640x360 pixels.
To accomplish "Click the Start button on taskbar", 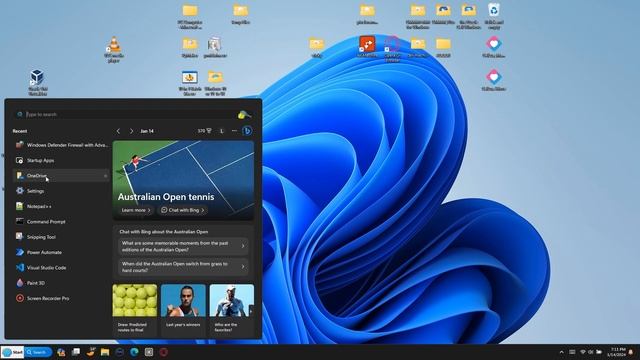I will [12, 352].
